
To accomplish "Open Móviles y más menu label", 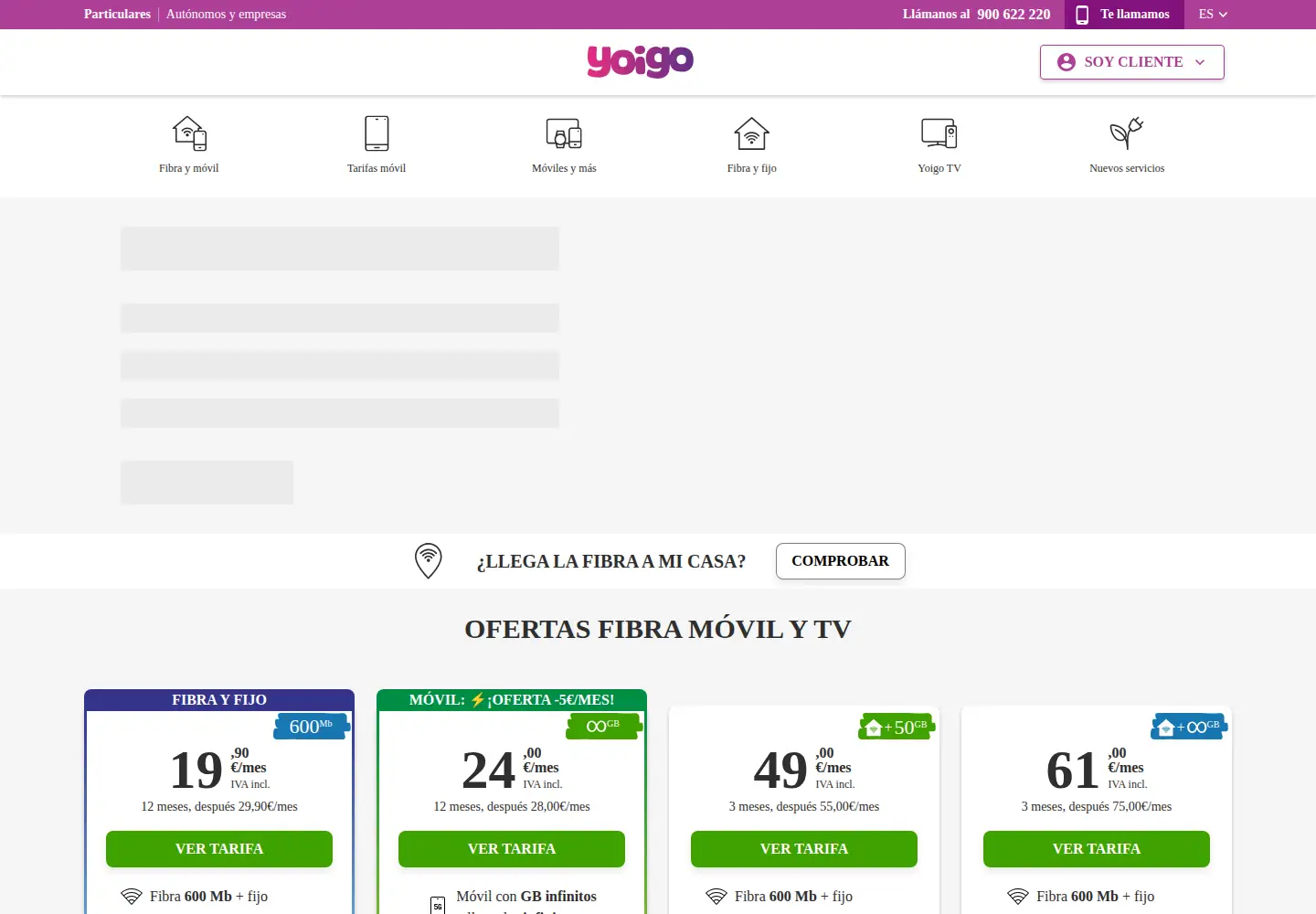I will click(564, 168).
